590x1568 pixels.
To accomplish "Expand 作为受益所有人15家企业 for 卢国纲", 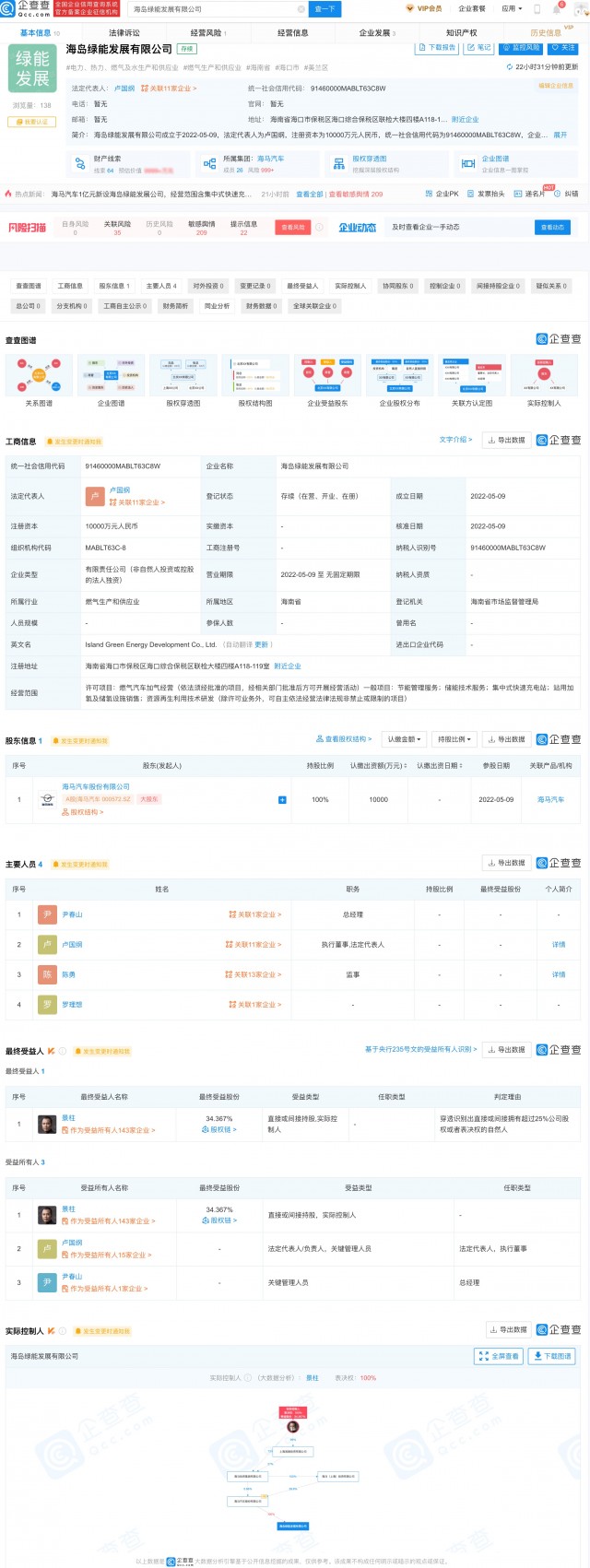I will coord(107,1255).
